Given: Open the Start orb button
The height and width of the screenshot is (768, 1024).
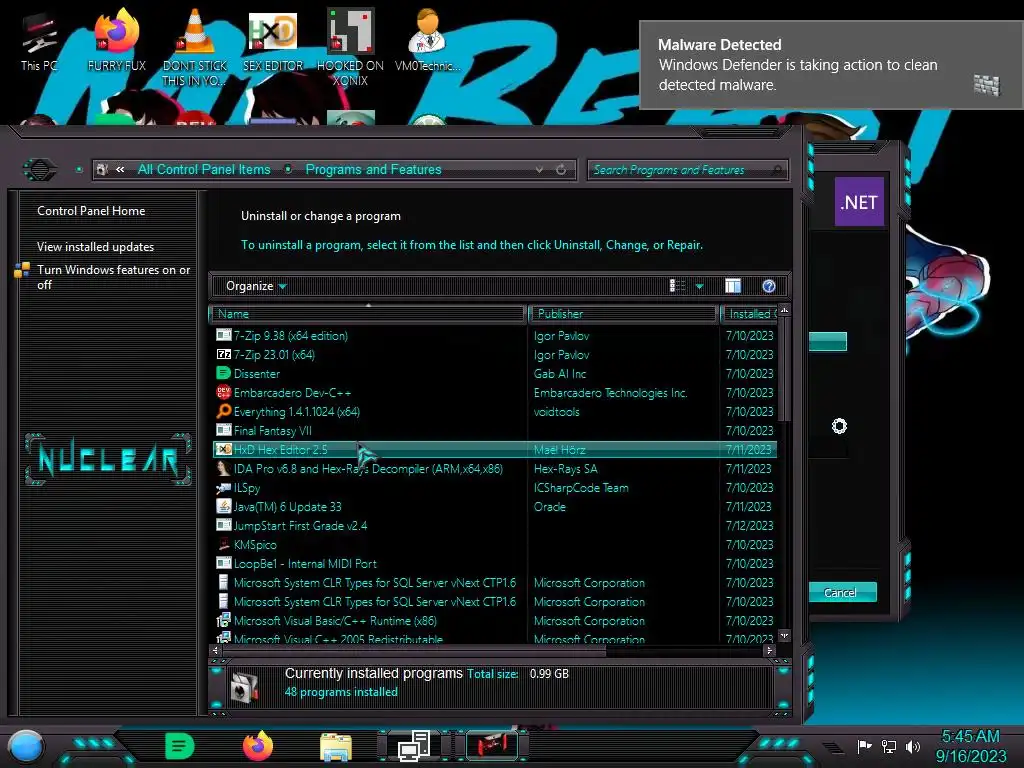Looking at the screenshot, I should (x=26, y=746).
